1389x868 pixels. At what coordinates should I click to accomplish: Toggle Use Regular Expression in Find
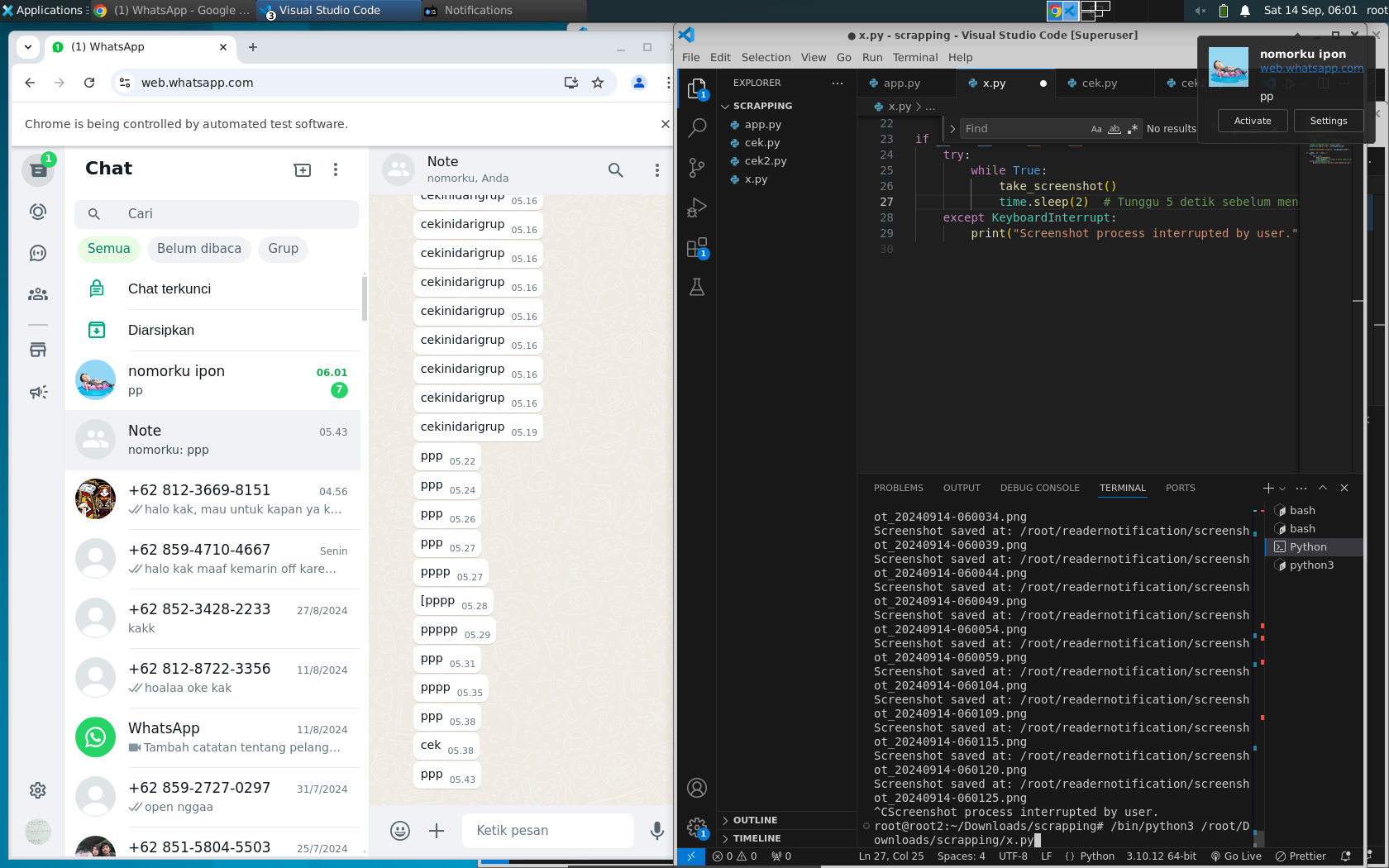pos(1133,129)
